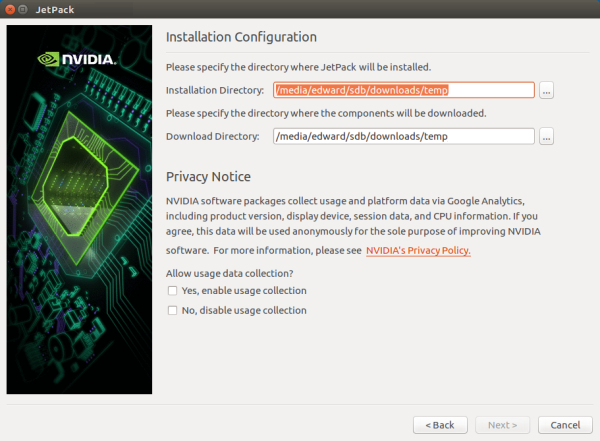Open the browse button for Download Directory
This screenshot has width=600, height=441.
(x=546, y=137)
